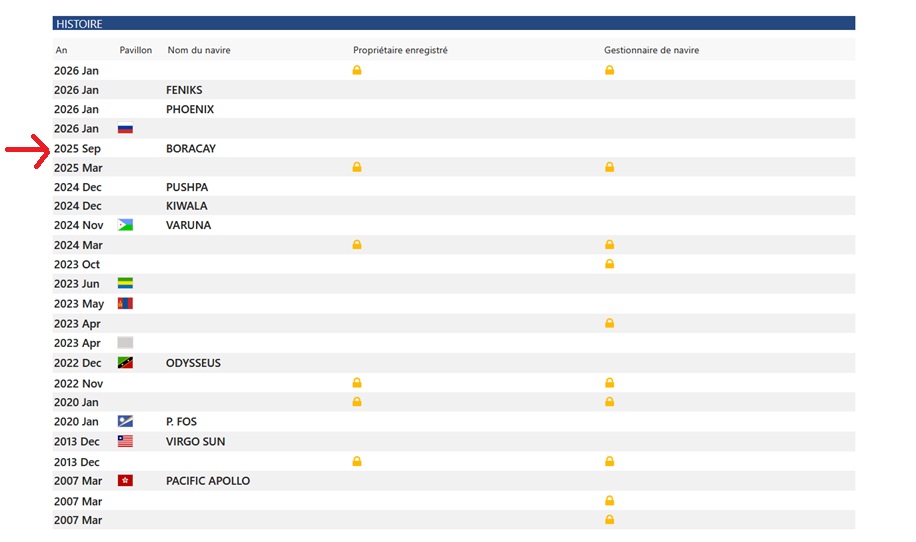Click the 2022 Nov registered owner lock icon
Viewport: 916px width, 542px height.
[357, 383]
